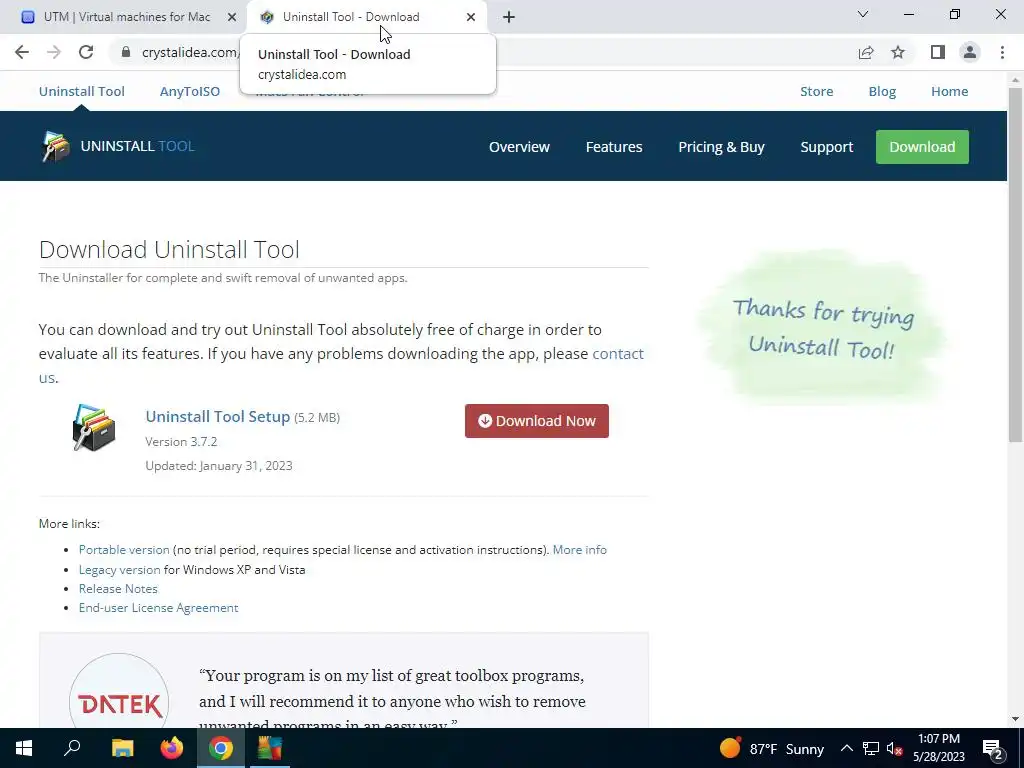1024x768 pixels.
Task: Close the Uninstall Tool Download tab
Action: pyautogui.click(x=471, y=17)
